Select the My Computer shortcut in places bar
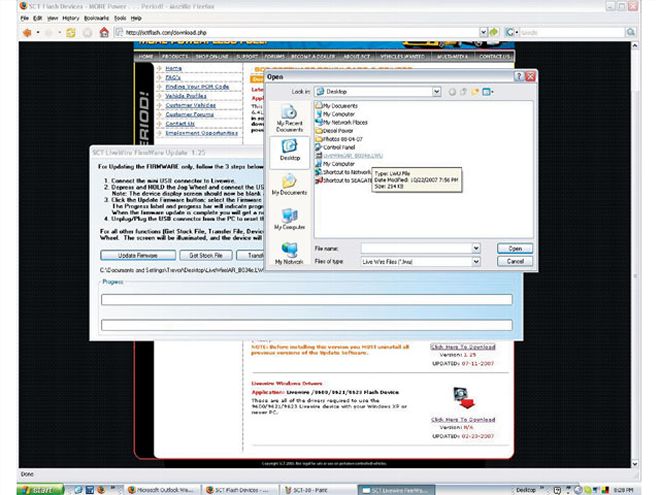 pos(289,220)
